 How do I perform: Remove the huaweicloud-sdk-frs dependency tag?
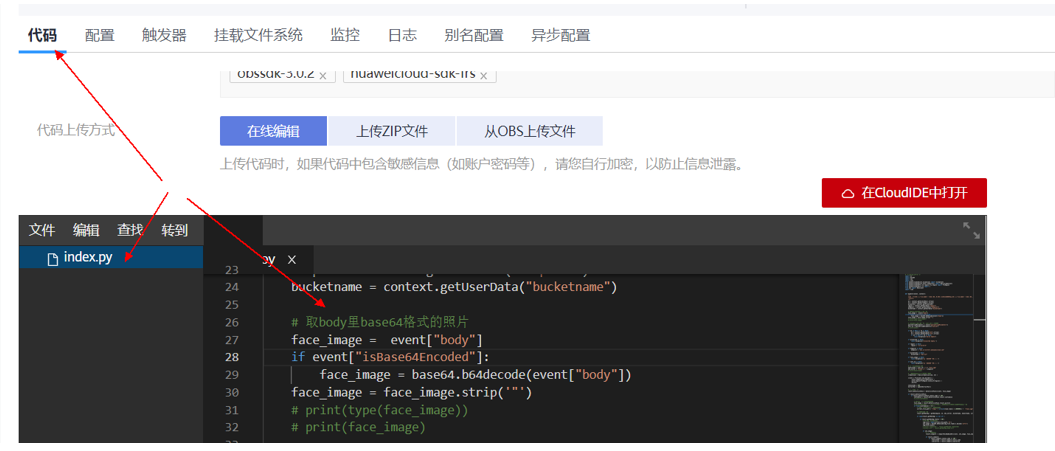tap(484, 76)
